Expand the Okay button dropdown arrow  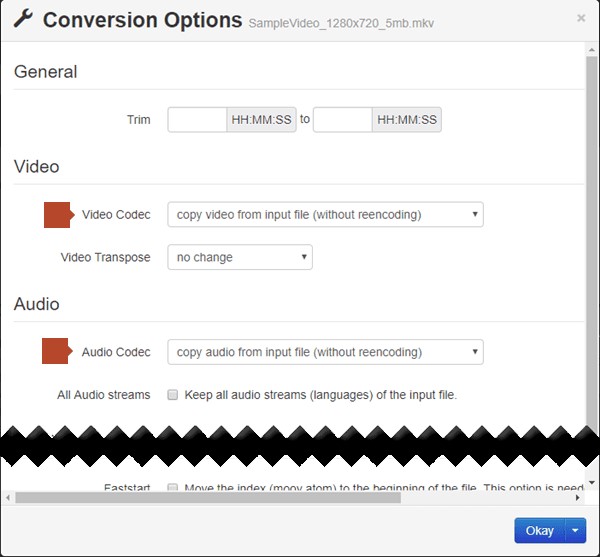tap(575, 531)
